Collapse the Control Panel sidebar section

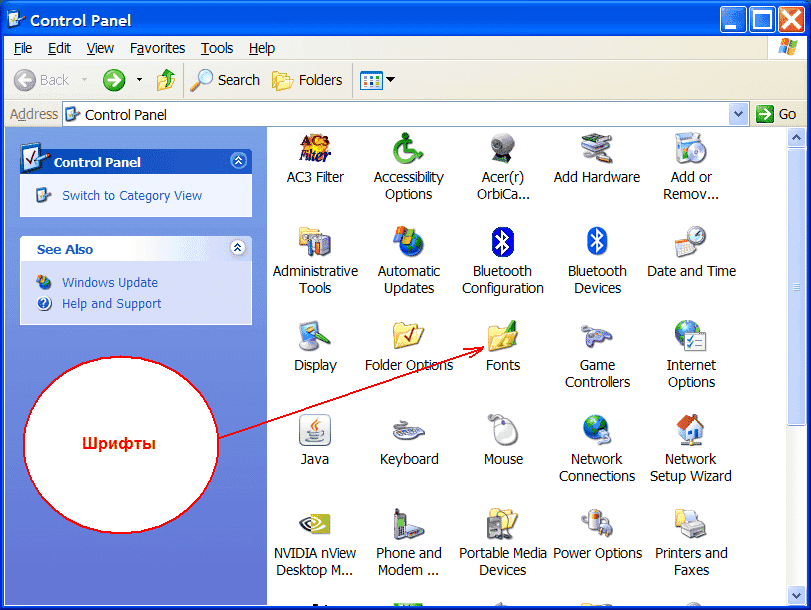tap(238, 161)
